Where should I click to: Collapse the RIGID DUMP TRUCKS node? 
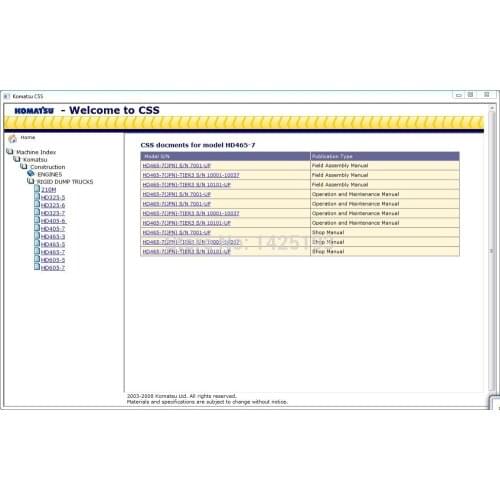pos(65,182)
